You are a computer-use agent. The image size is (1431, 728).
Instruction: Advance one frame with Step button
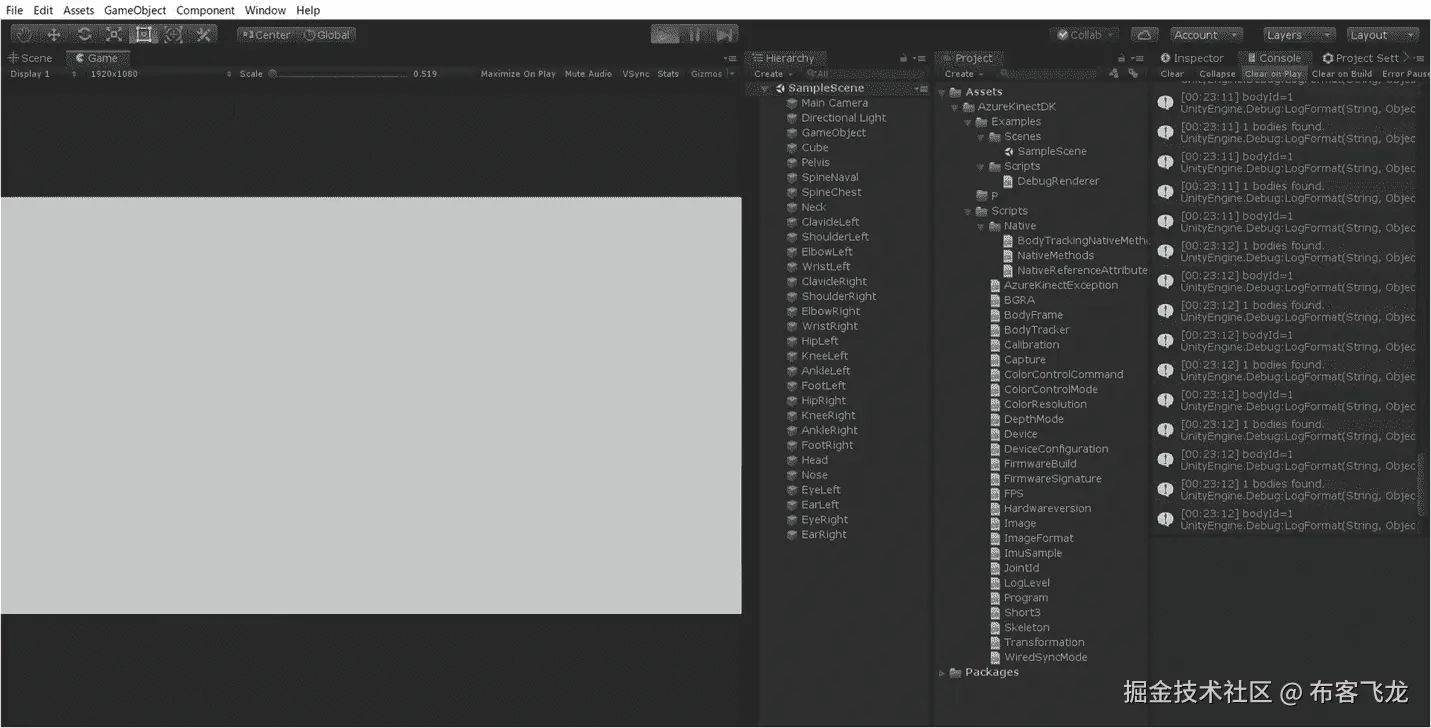[x=724, y=35]
